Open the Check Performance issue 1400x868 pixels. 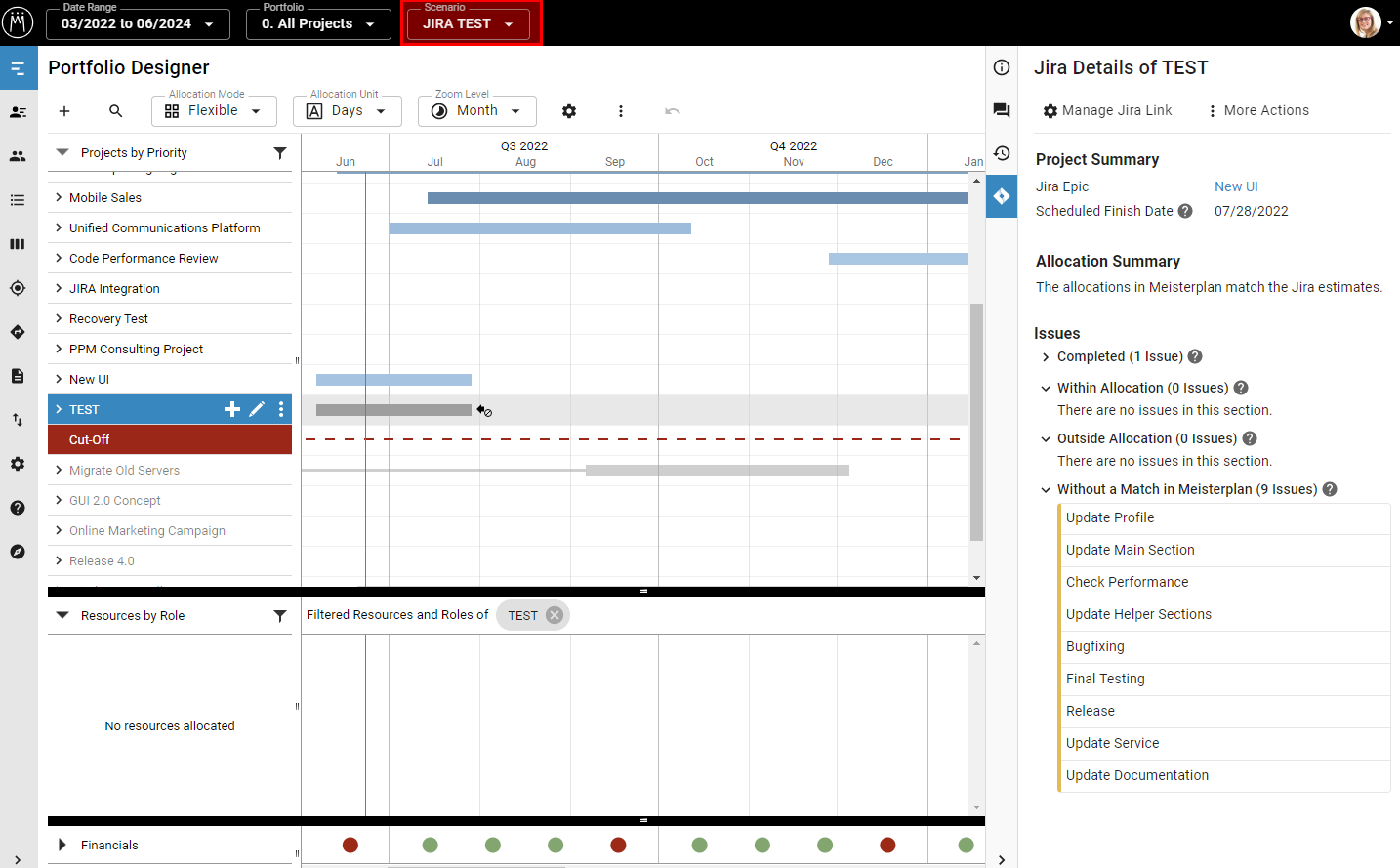coord(1224,582)
